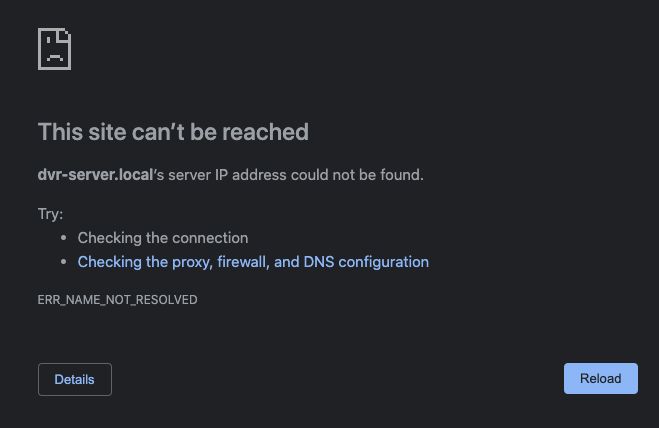This screenshot has width=659, height=428.
Task: Click the bullet beside the DNS configuration link
Action: coord(63,262)
